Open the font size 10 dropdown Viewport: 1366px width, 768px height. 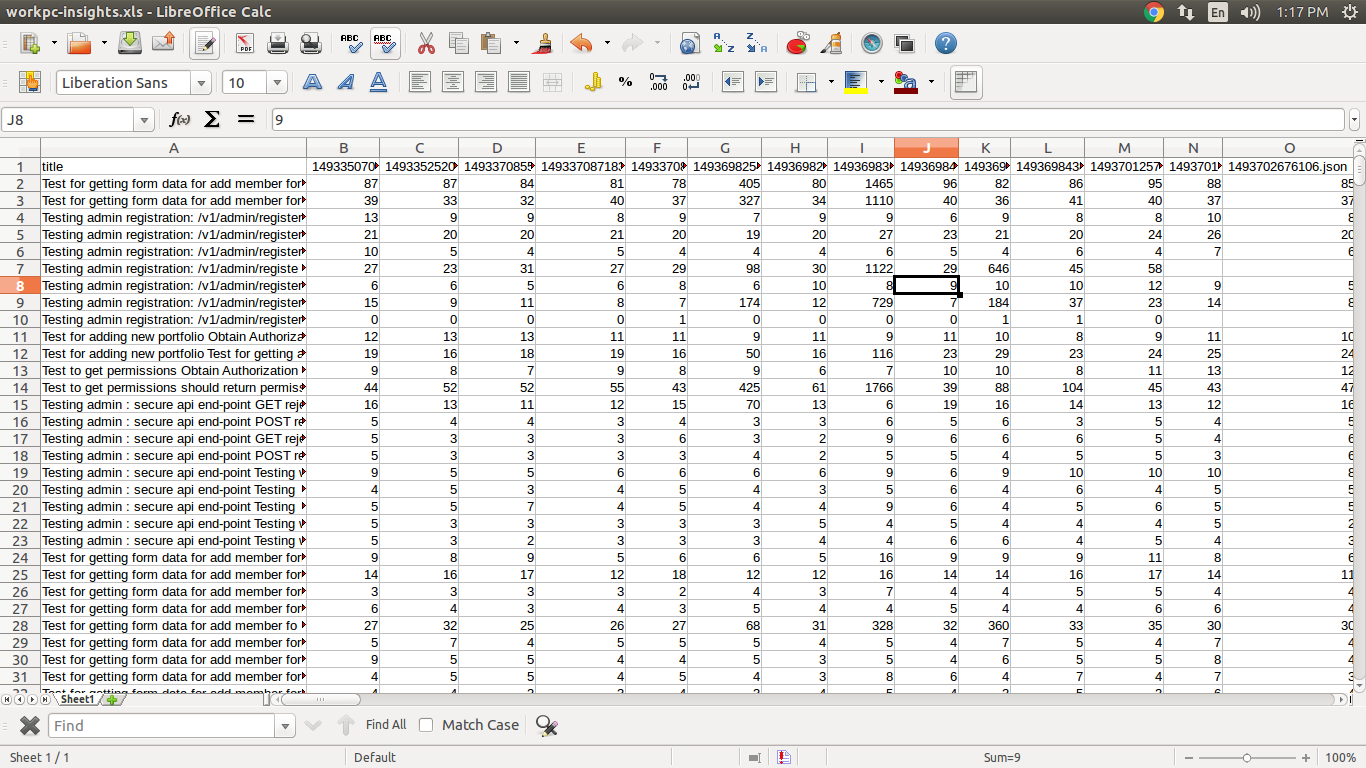coord(277,83)
